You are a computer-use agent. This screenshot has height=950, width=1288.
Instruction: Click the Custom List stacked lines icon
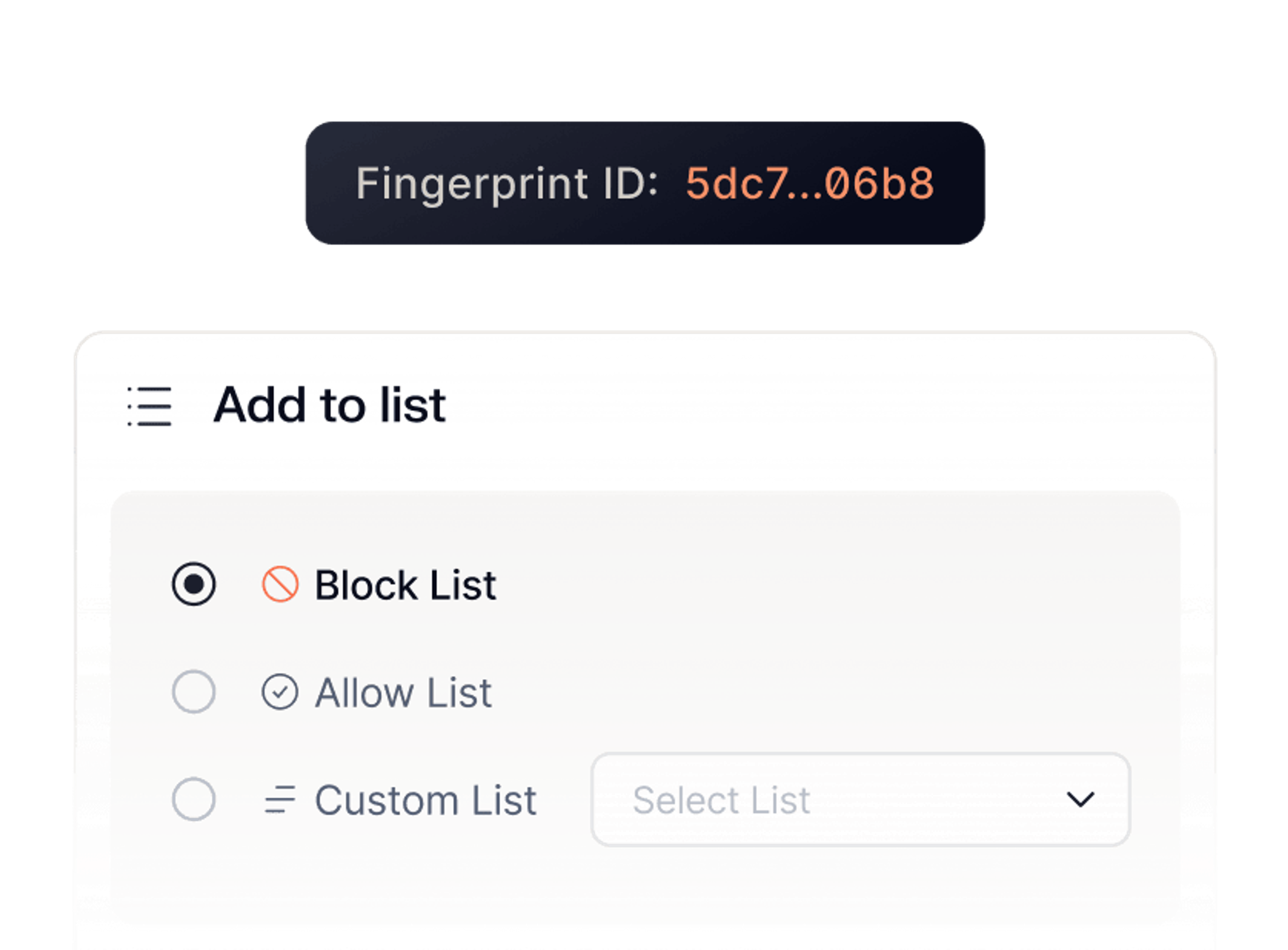click(280, 799)
